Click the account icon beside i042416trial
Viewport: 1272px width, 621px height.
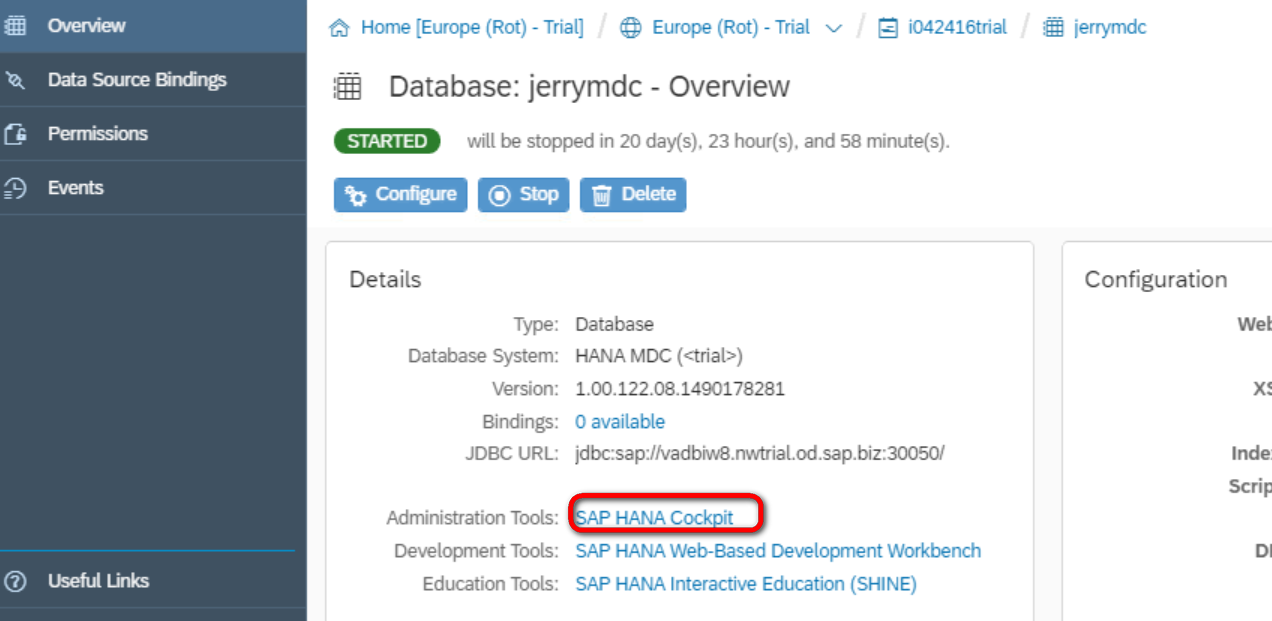tap(887, 28)
